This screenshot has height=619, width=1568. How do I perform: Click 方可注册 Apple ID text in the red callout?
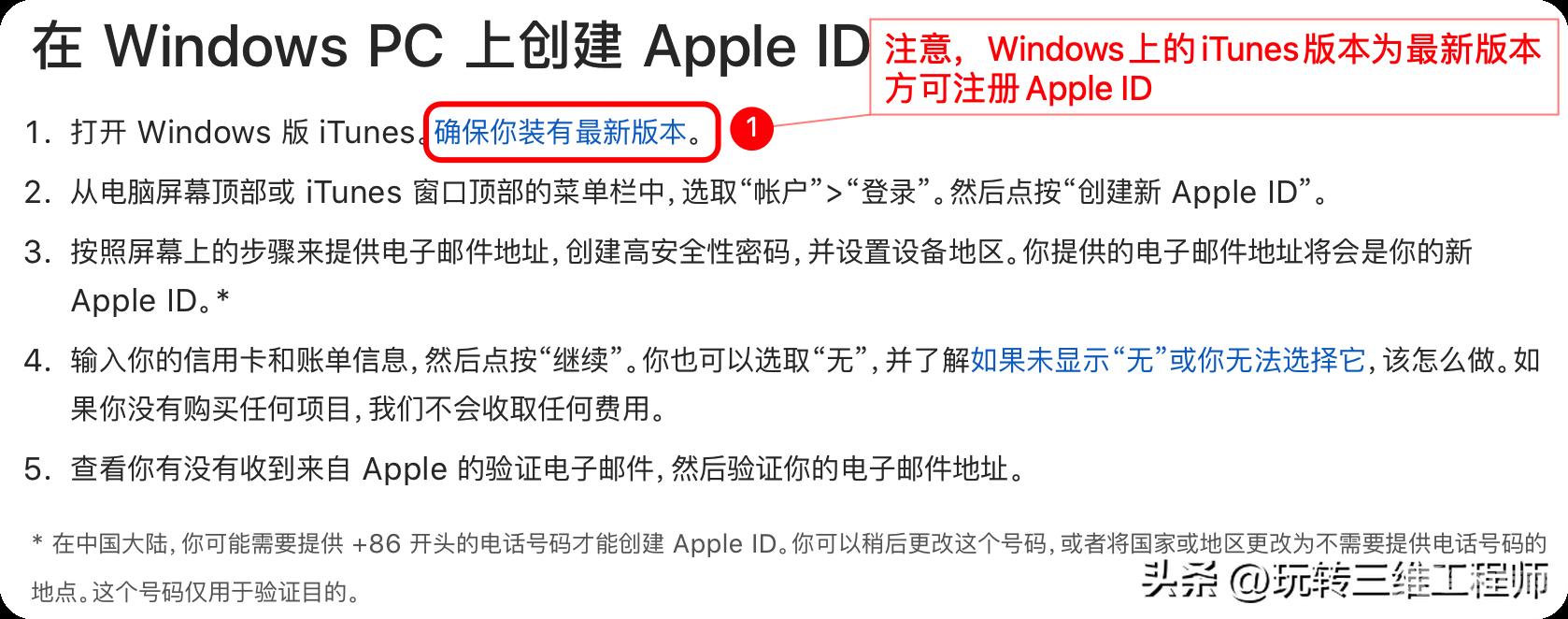1019,89
